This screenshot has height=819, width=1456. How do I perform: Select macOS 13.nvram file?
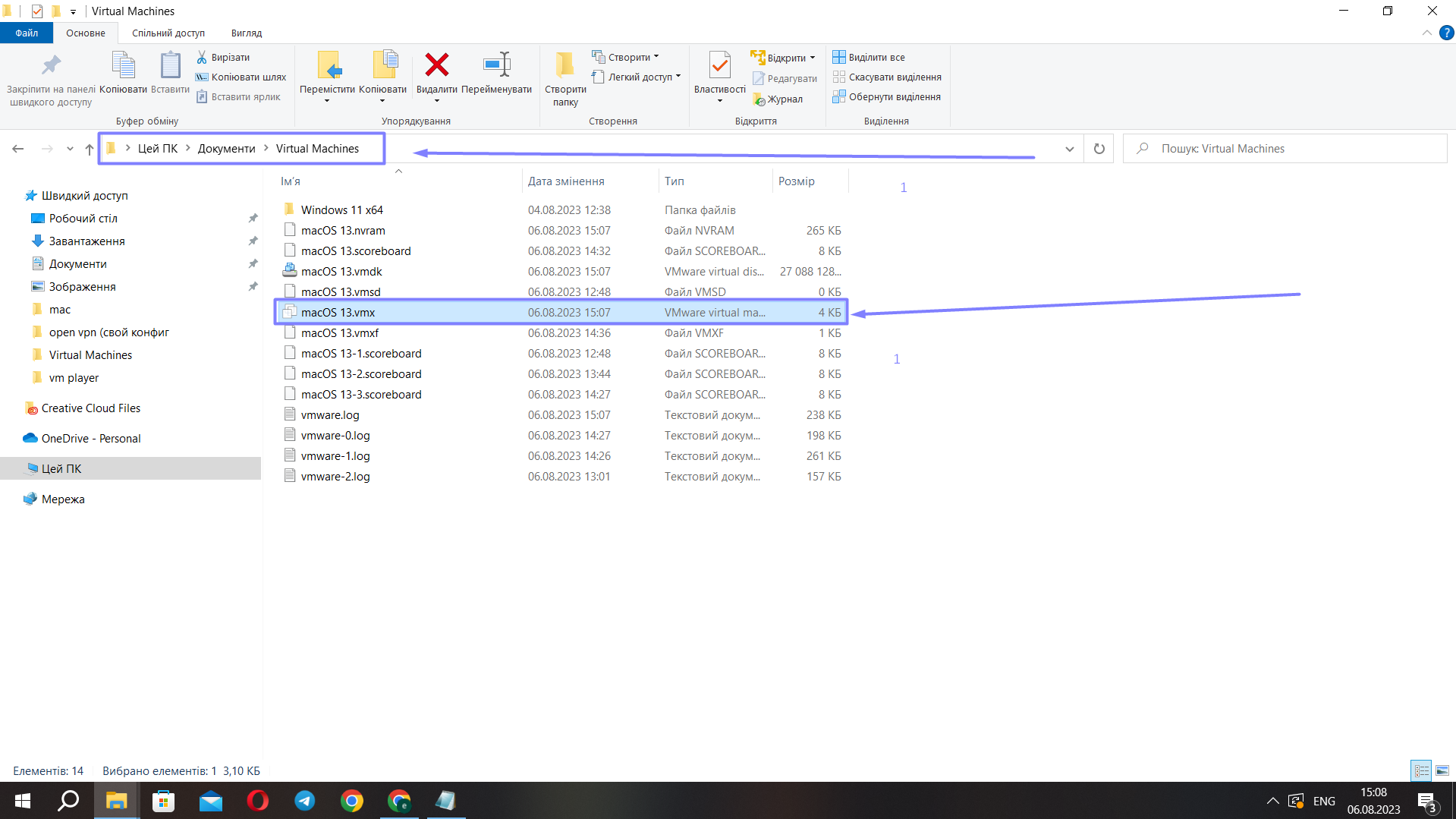(x=343, y=230)
